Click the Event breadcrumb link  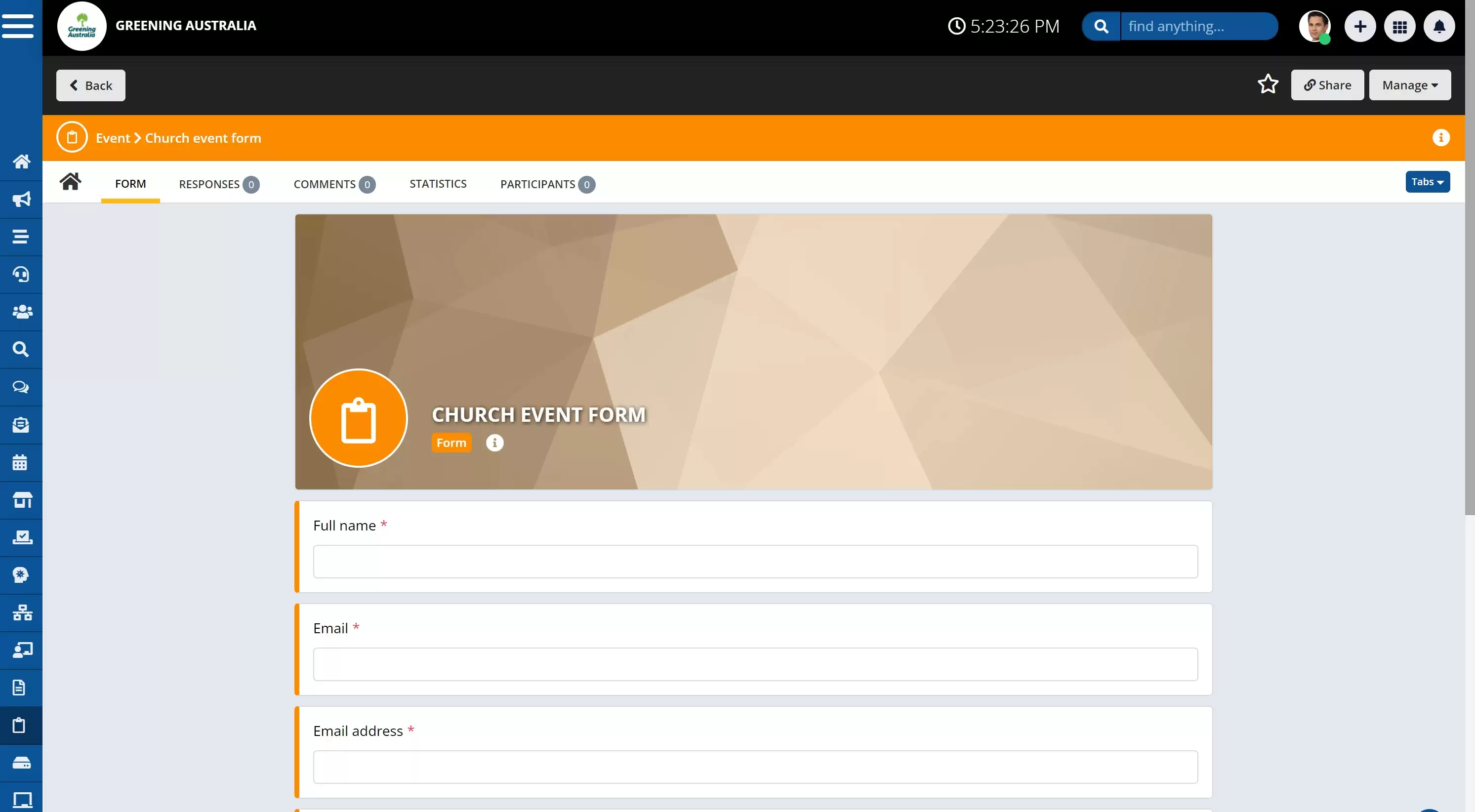click(113, 138)
